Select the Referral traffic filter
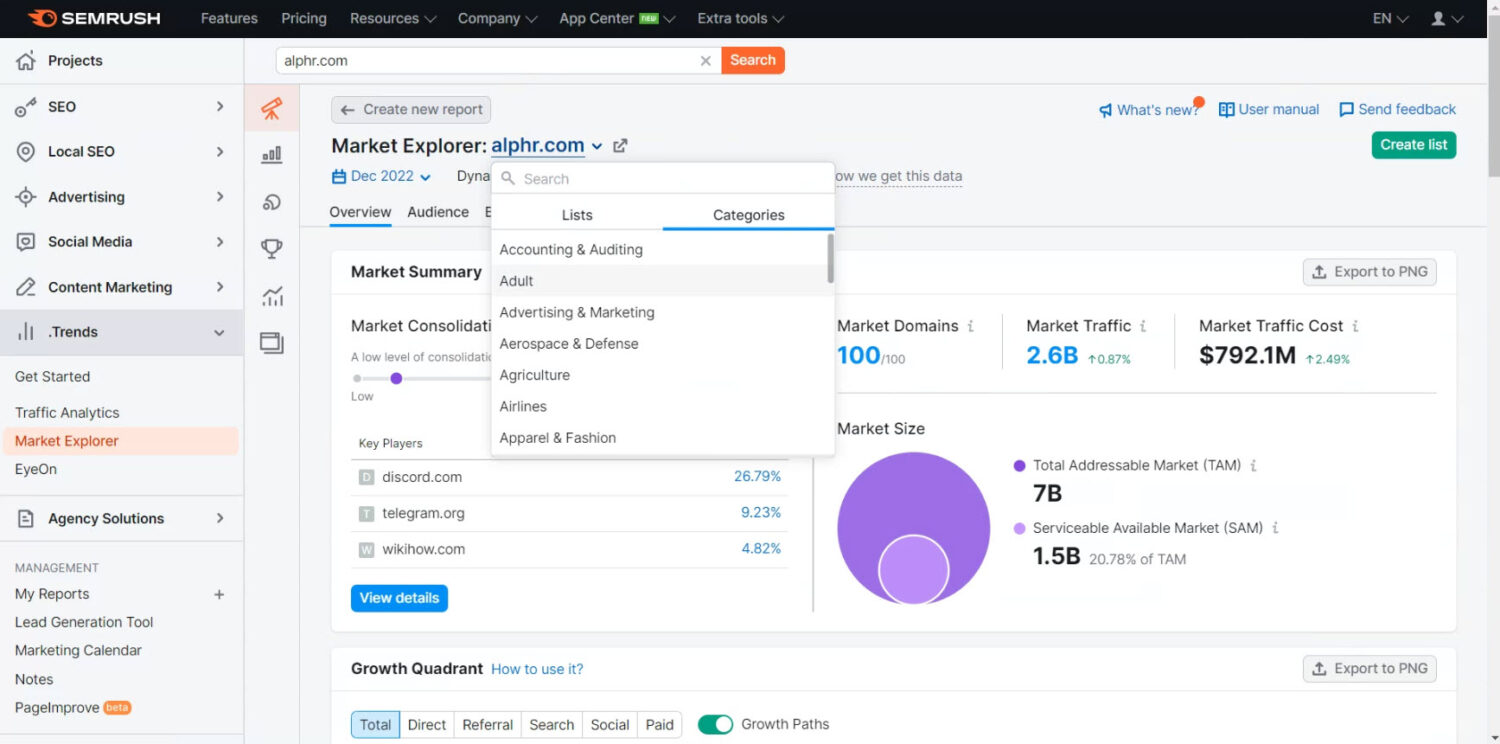Image resolution: width=1500 pixels, height=744 pixels. (x=488, y=725)
